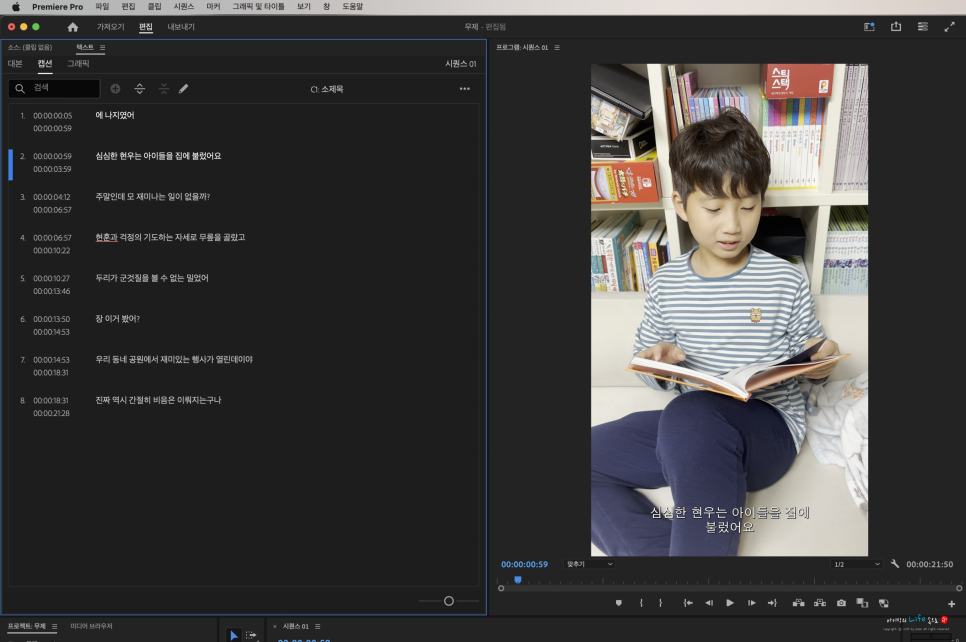
Task: Open Program Monitor settings wrench
Action: point(895,564)
